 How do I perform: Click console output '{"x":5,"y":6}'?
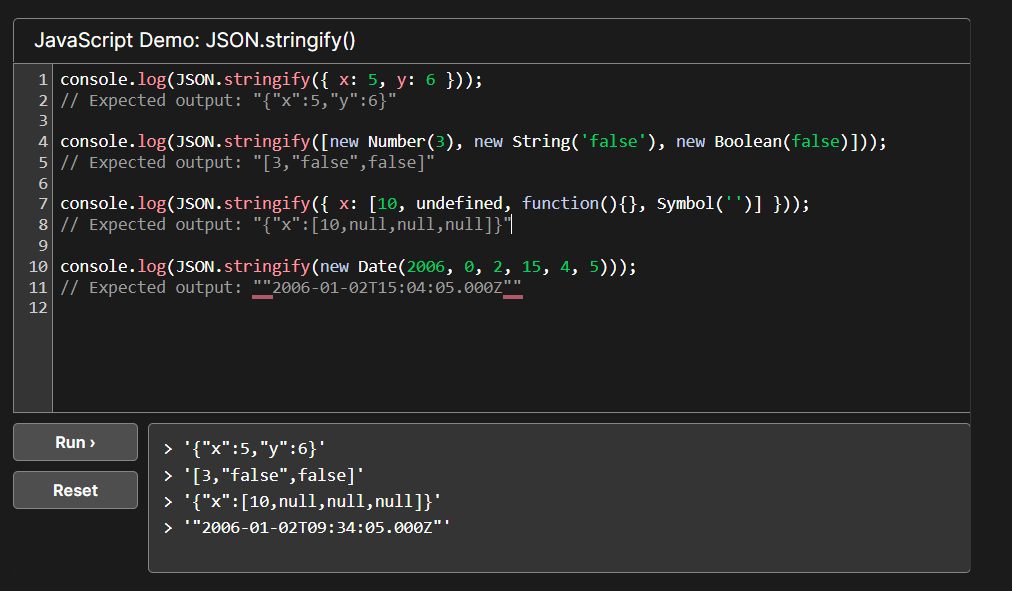click(x=254, y=448)
